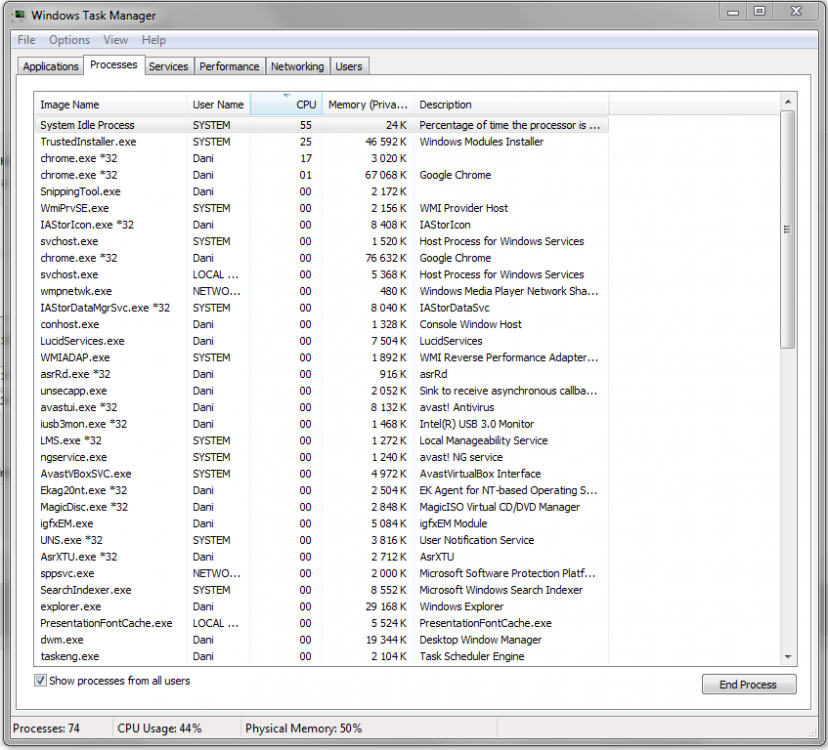
Task: Select the taskeng.exe process
Action: coord(321,657)
